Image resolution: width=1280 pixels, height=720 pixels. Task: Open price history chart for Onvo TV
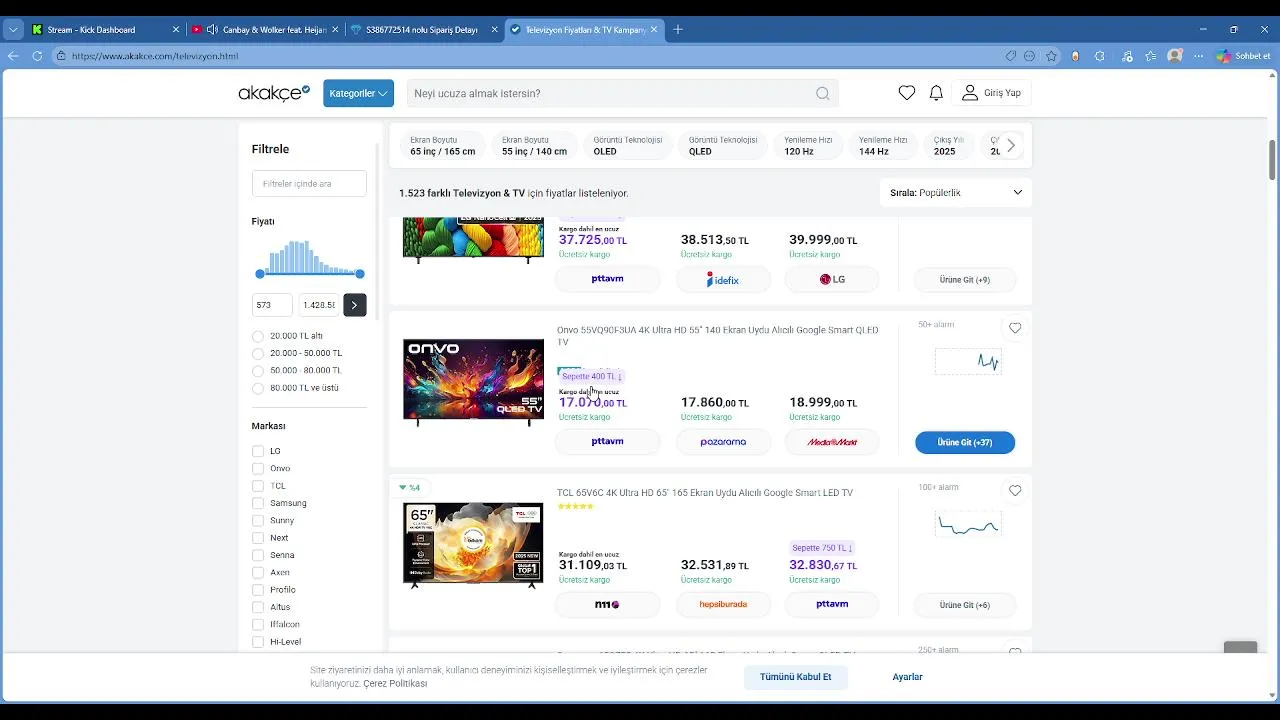tap(968, 361)
